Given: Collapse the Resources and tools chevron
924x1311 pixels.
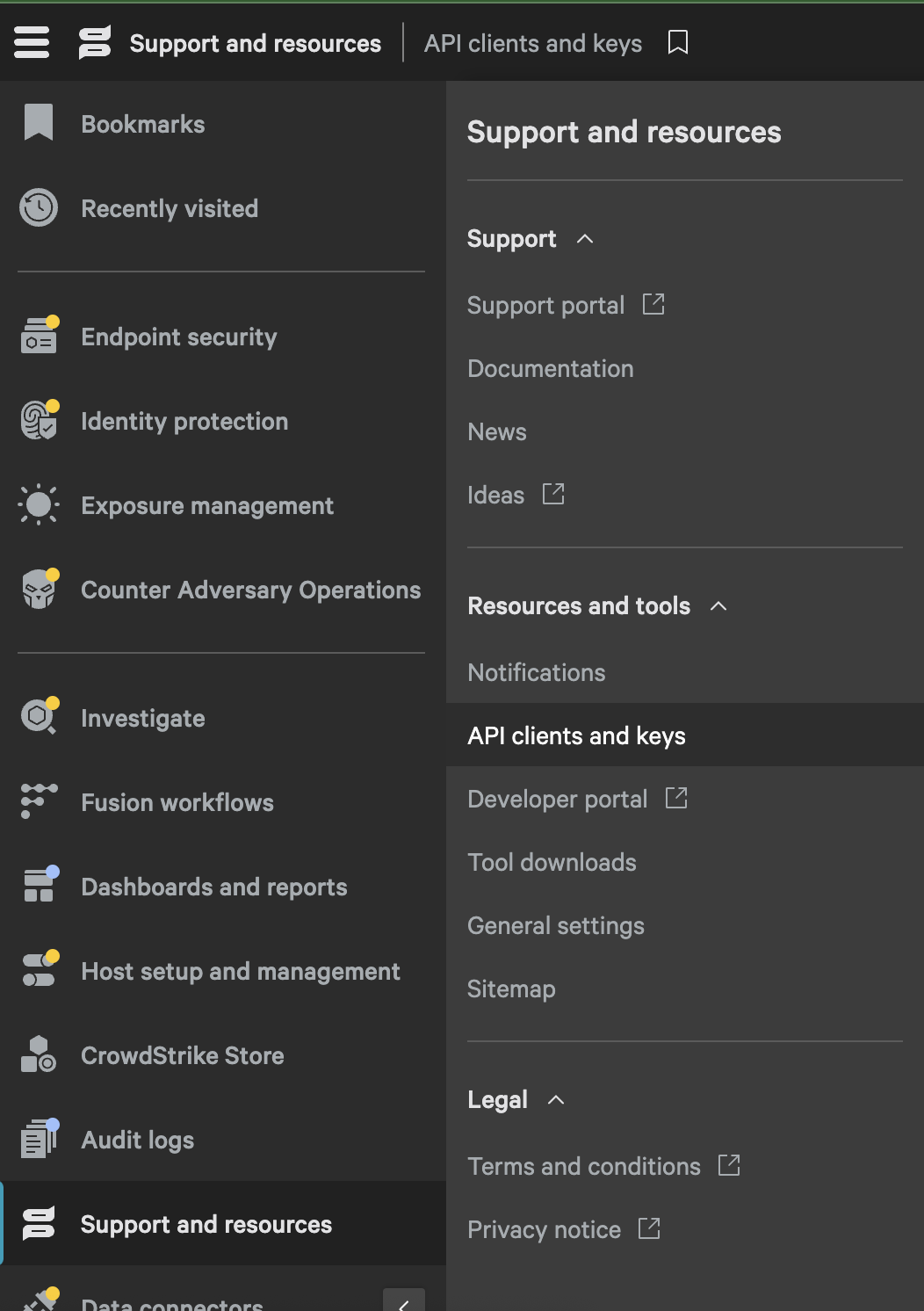Looking at the screenshot, I should pos(718,606).
